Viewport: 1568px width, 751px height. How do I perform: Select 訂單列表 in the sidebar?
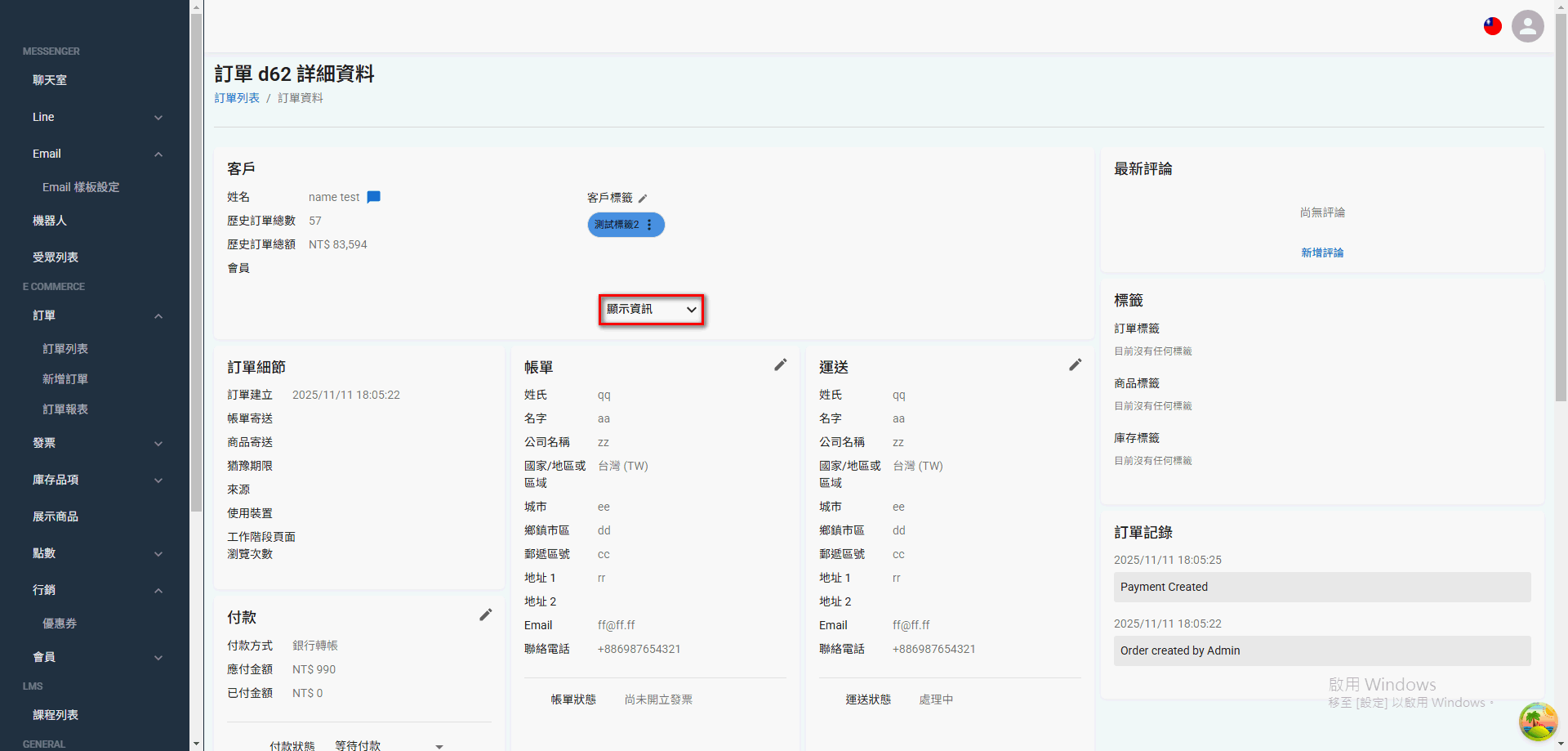[x=65, y=349]
